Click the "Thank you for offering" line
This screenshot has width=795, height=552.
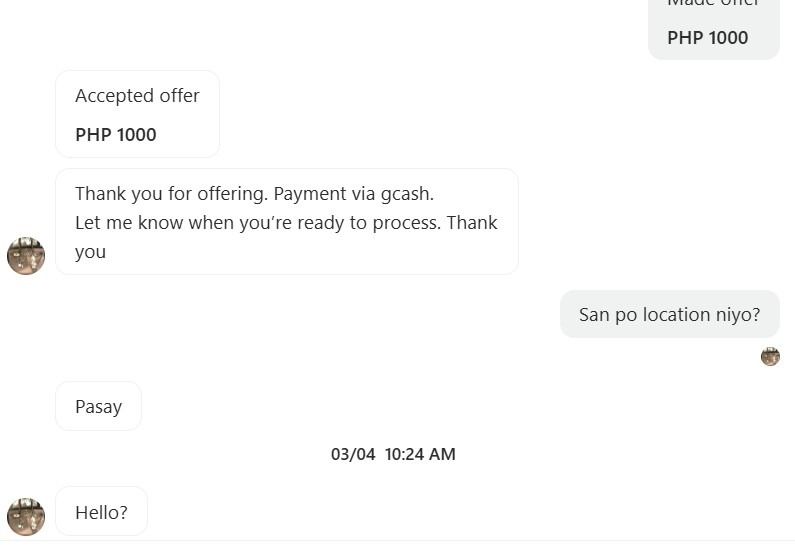click(171, 194)
